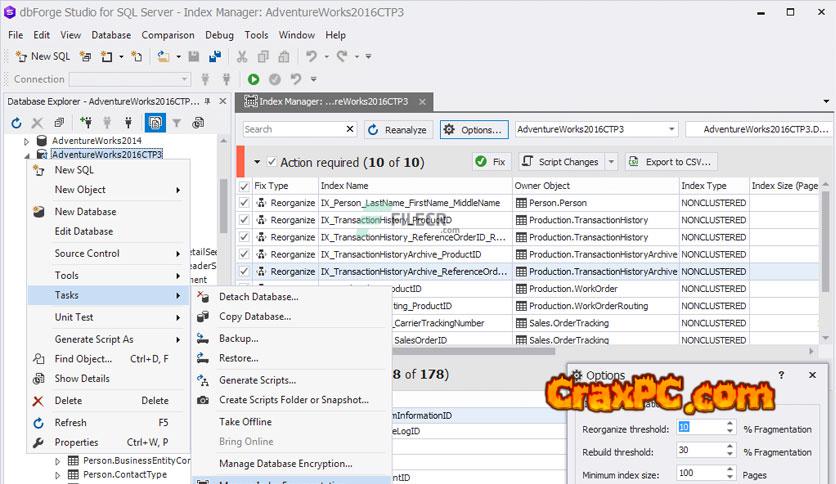This screenshot has height=484, width=836.
Task: Click the Undo arrow in main toolbar
Action: (x=311, y=57)
